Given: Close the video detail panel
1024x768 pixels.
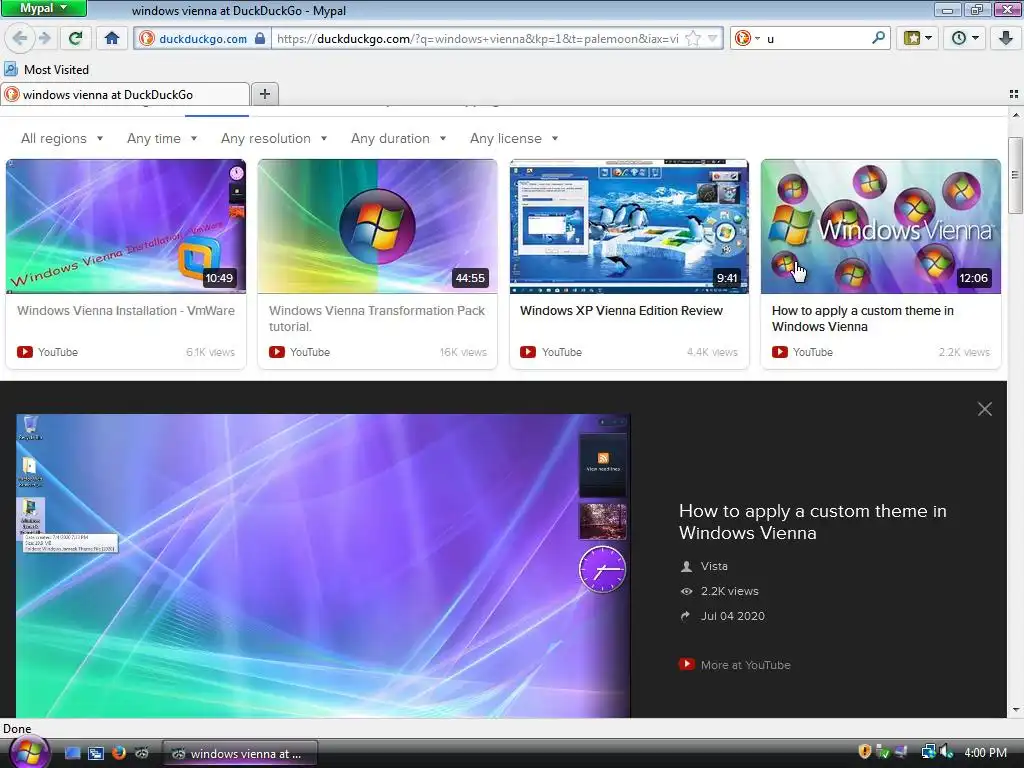Looking at the screenshot, I should [984, 409].
